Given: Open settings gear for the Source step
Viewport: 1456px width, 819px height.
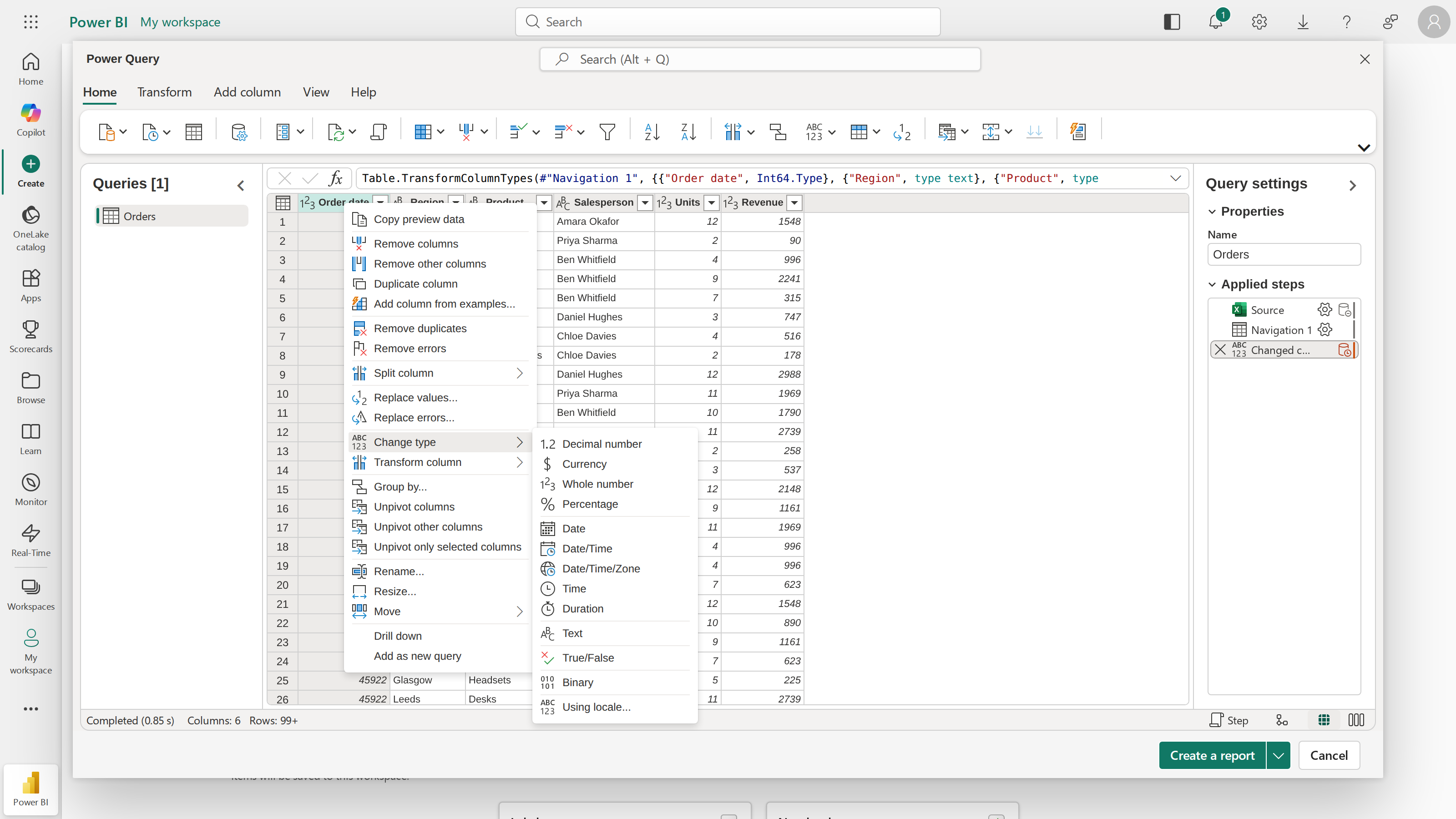Looking at the screenshot, I should (x=1325, y=310).
